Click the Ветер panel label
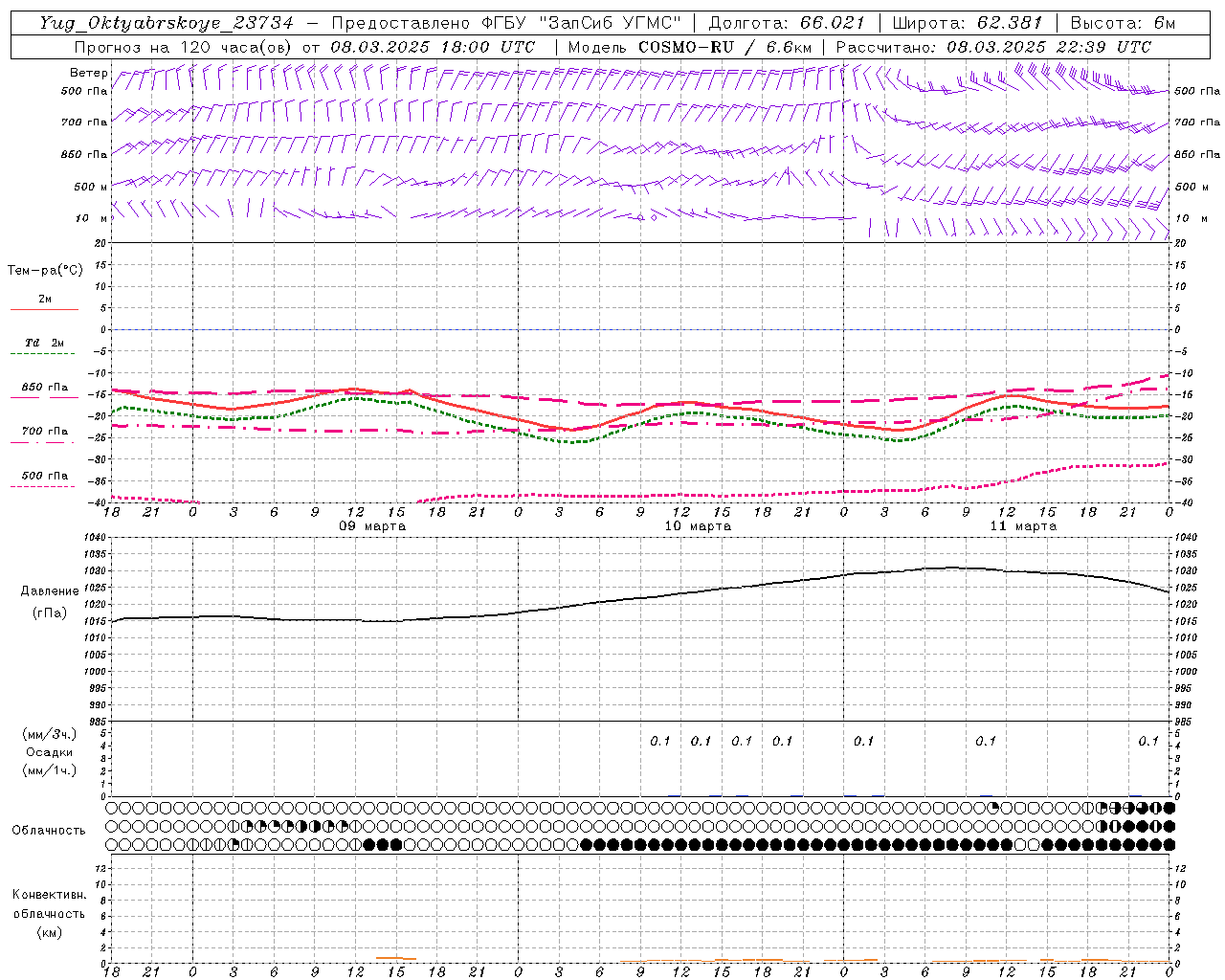Image resolution: width=1225 pixels, height=980 pixels. click(x=89, y=73)
